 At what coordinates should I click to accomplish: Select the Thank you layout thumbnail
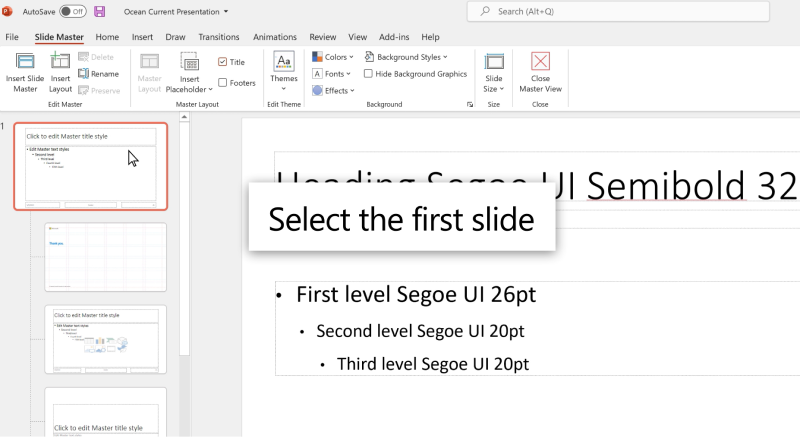click(x=106, y=257)
